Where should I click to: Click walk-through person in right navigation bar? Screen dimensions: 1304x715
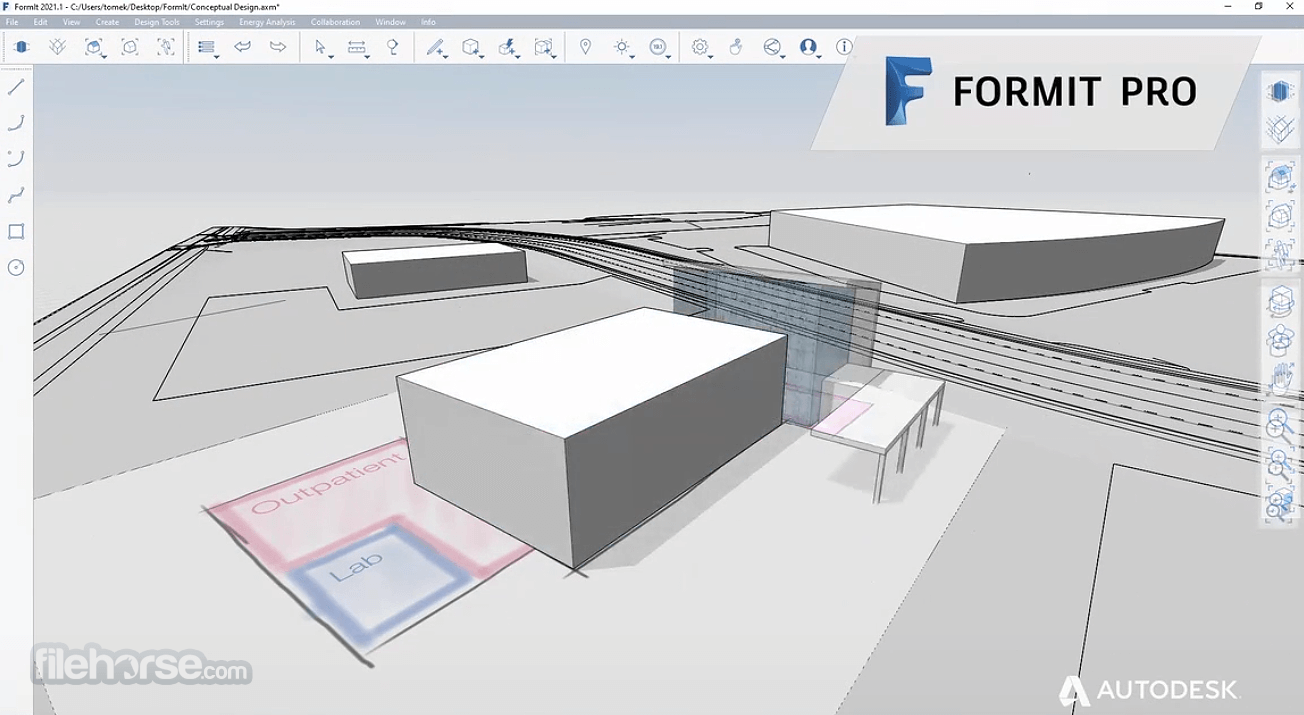[1279, 253]
